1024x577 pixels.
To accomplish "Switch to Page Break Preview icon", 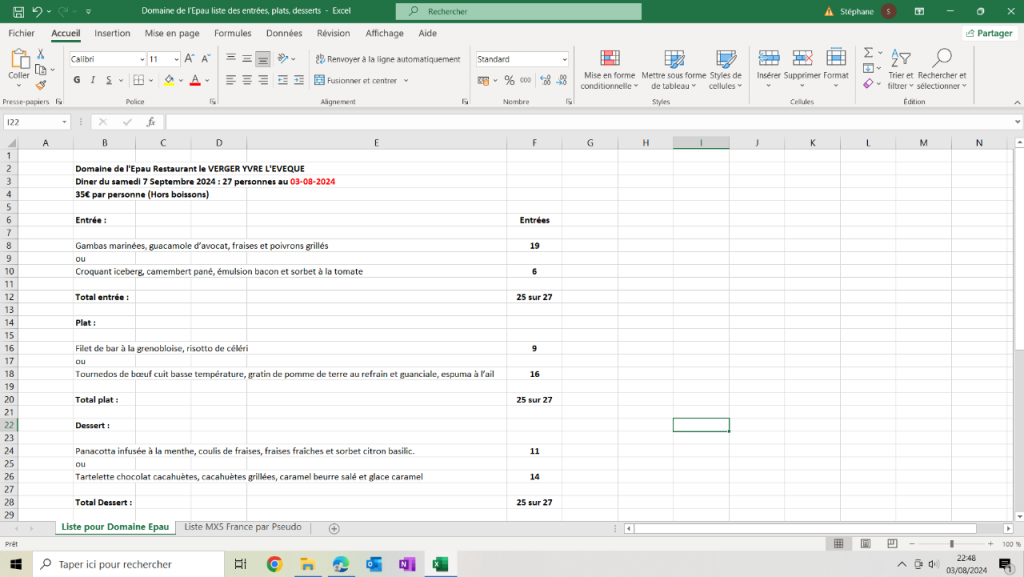I will click(892, 544).
